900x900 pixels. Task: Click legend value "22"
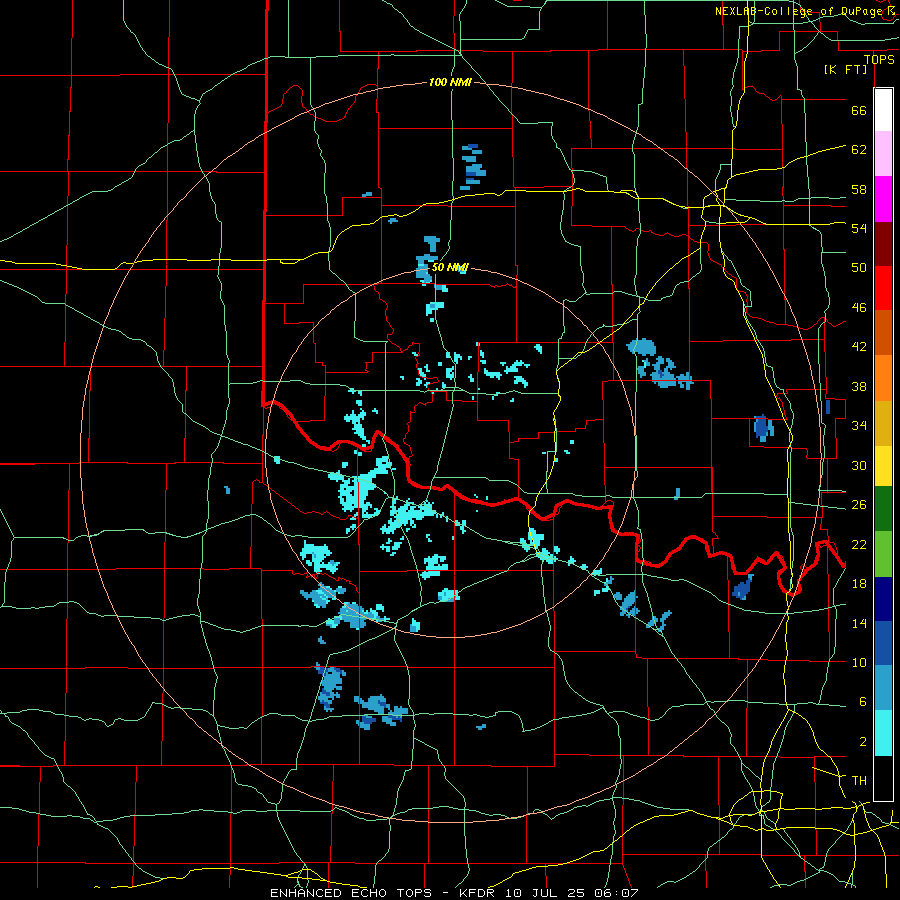tap(859, 544)
